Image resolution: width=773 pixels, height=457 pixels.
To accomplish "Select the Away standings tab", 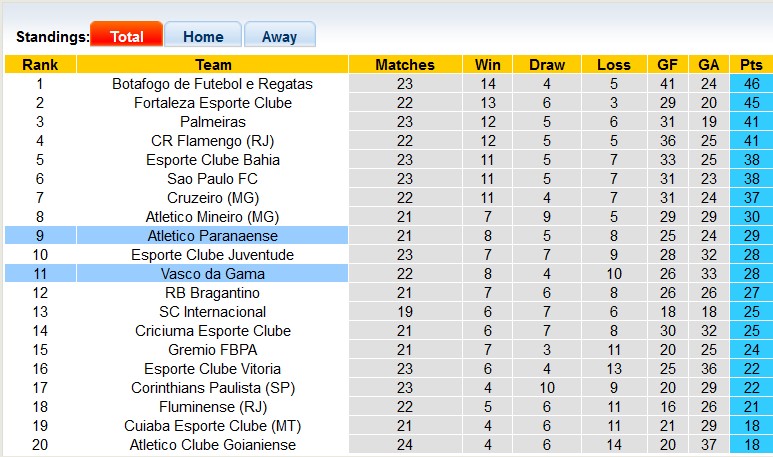I will click(x=279, y=36).
